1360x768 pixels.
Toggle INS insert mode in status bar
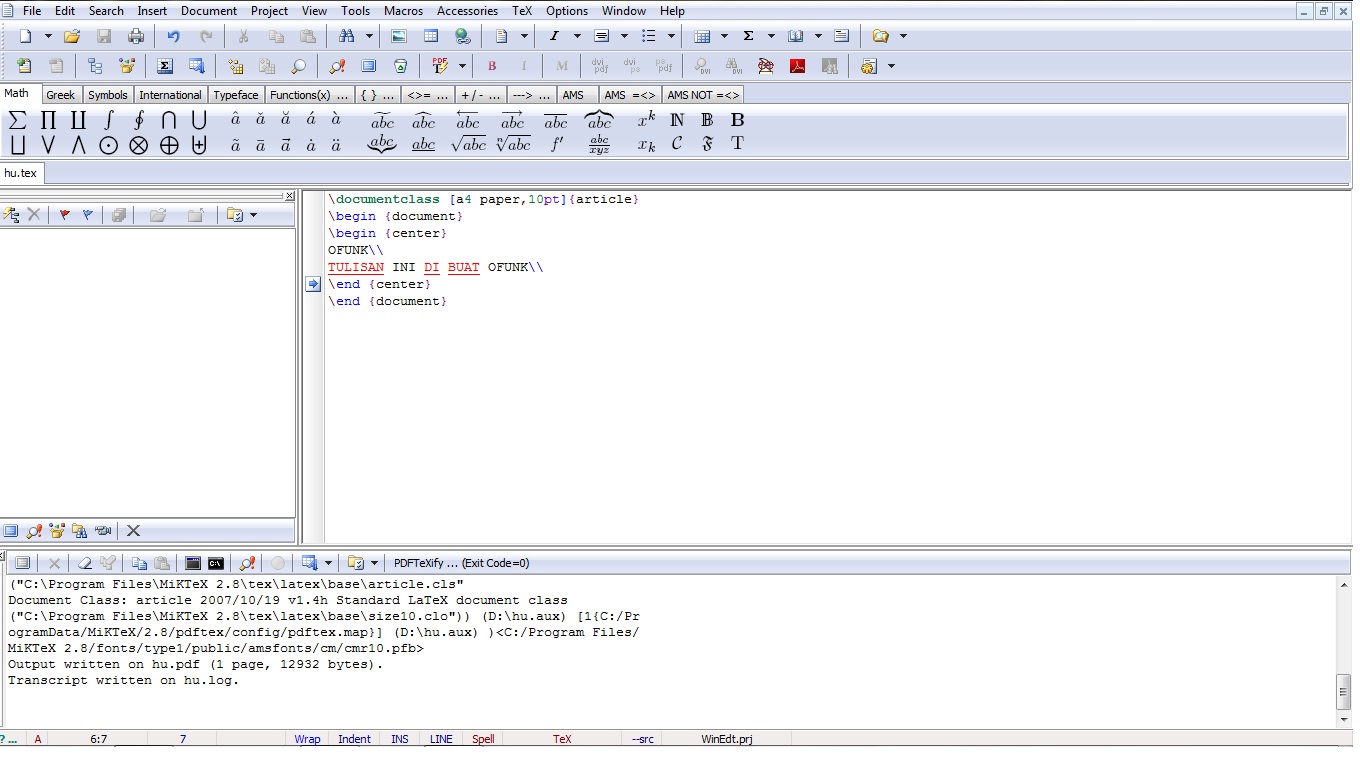pyautogui.click(x=400, y=739)
